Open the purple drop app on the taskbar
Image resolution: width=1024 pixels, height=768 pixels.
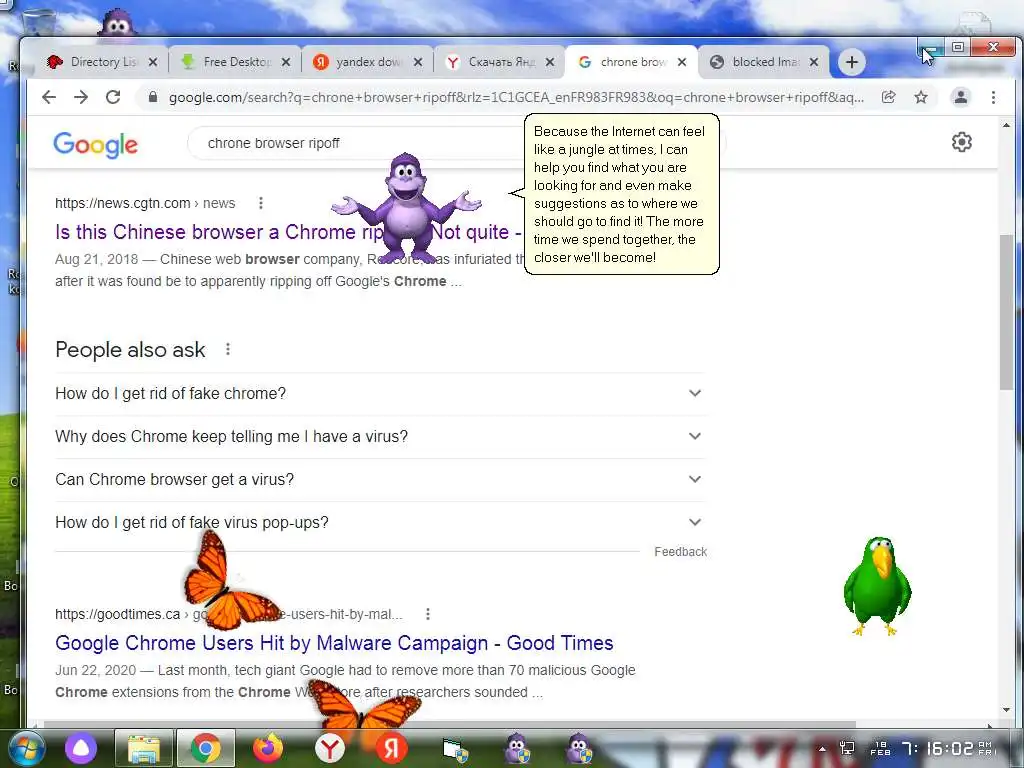point(80,748)
